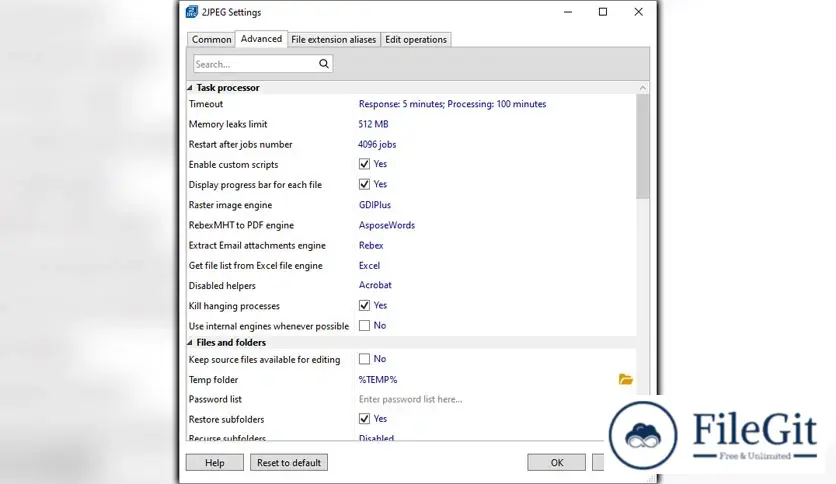Click the %TEMP% temp folder value

[x=378, y=380]
